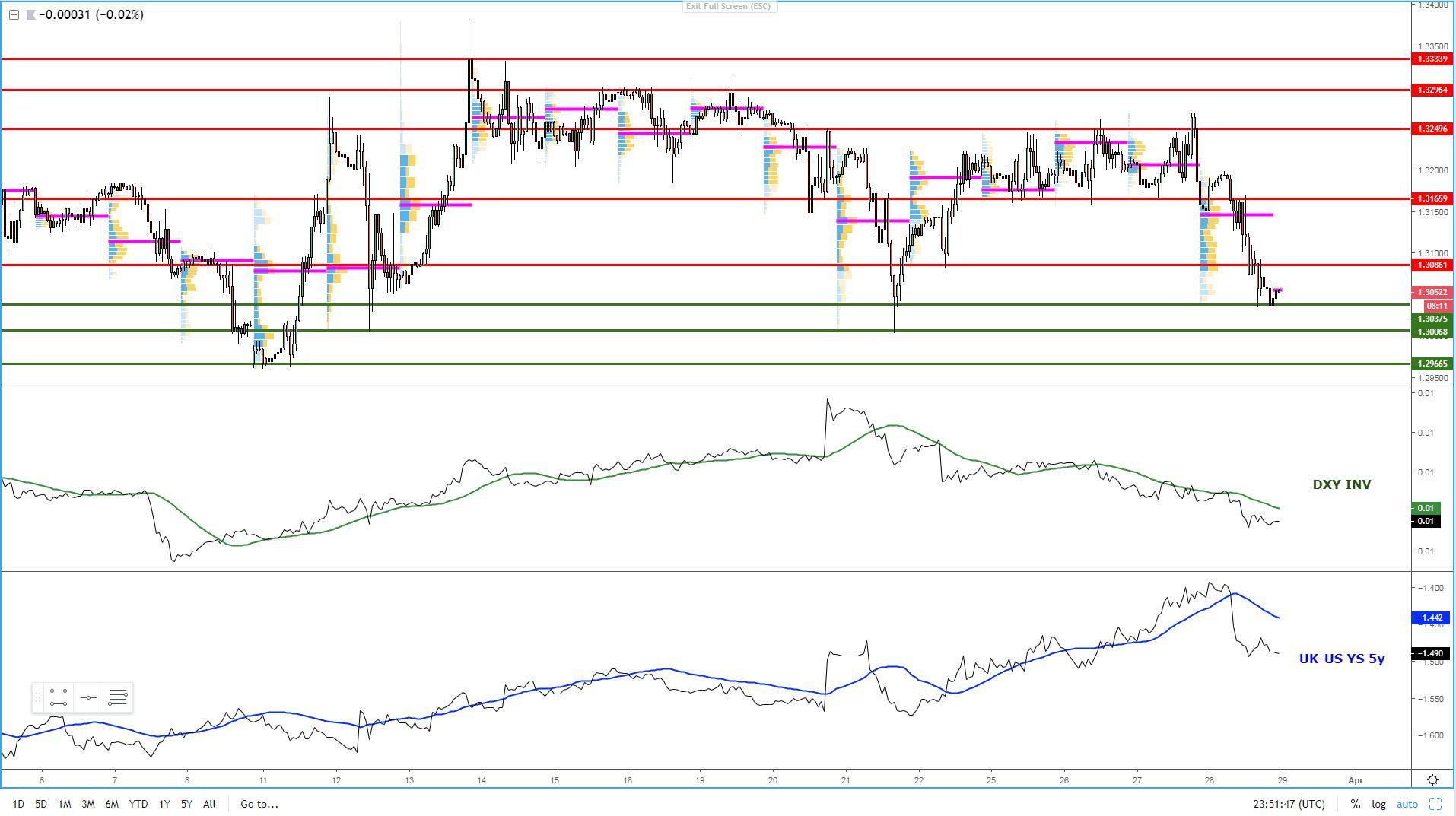1456x816 pixels.
Task: Select the multi-line levels tool in floating toolbar
Action: [118, 697]
